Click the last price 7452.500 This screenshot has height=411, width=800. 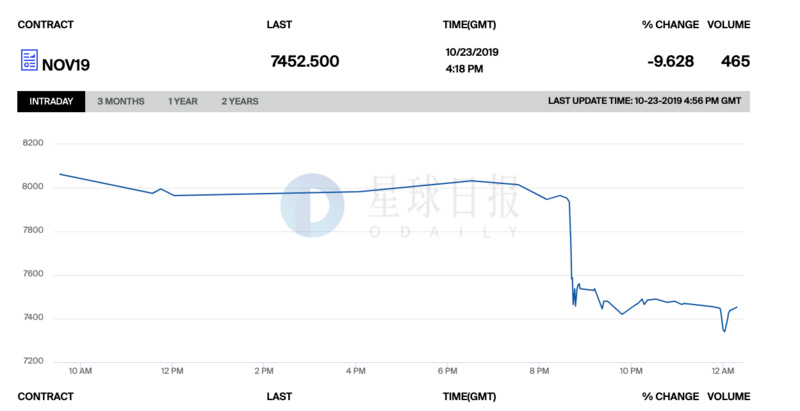(305, 61)
